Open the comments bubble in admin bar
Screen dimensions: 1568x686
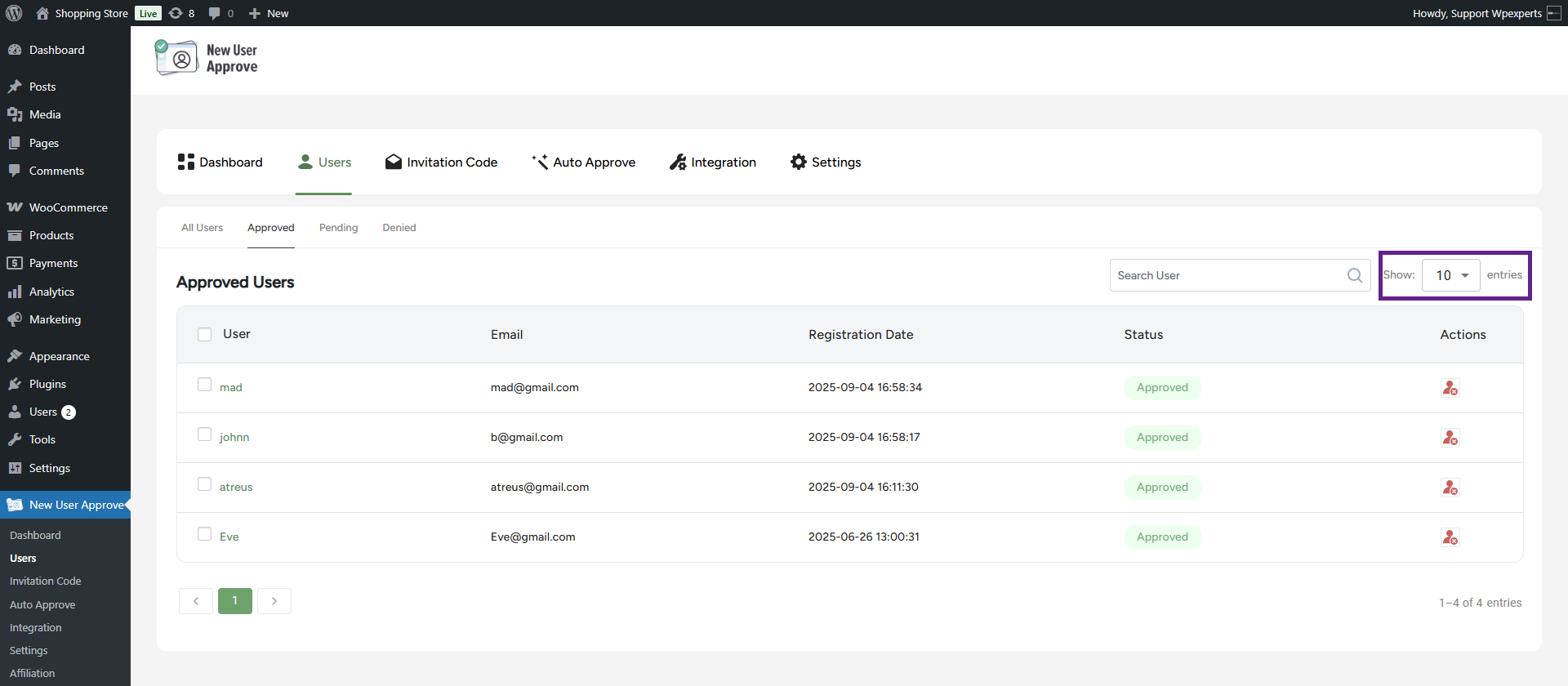tap(220, 13)
